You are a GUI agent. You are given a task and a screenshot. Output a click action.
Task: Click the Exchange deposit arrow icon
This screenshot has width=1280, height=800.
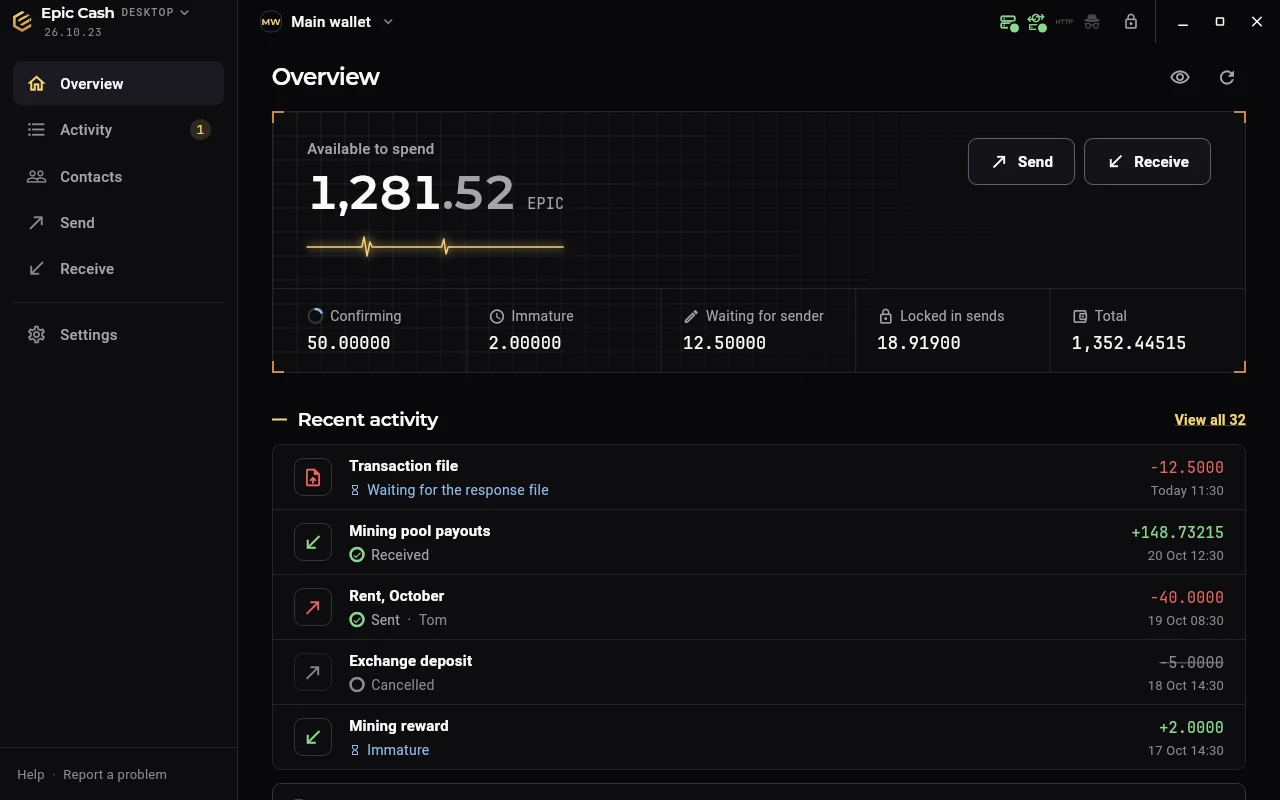pyautogui.click(x=313, y=672)
